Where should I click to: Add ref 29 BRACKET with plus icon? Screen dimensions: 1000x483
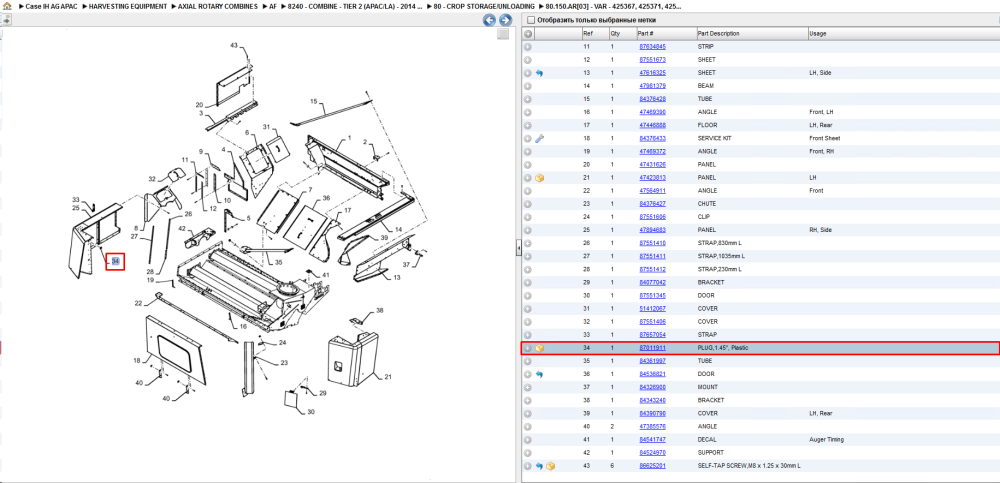[x=528, y=282]
